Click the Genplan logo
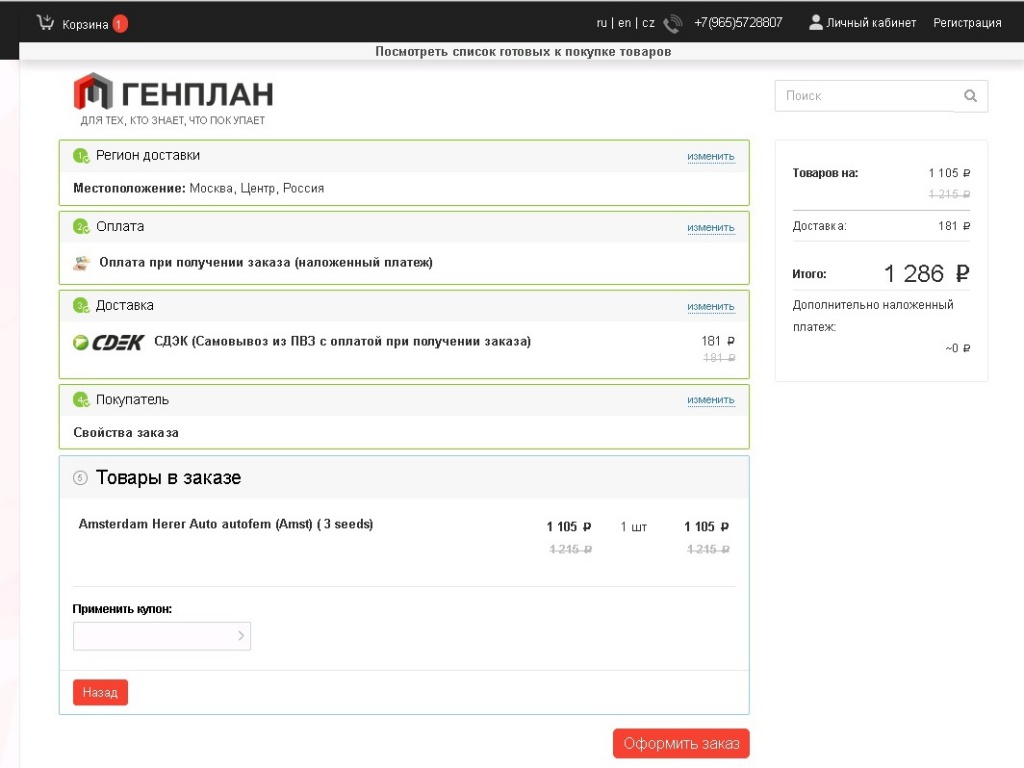Viewport: 1024px width, 768px height. click(173, 94)
